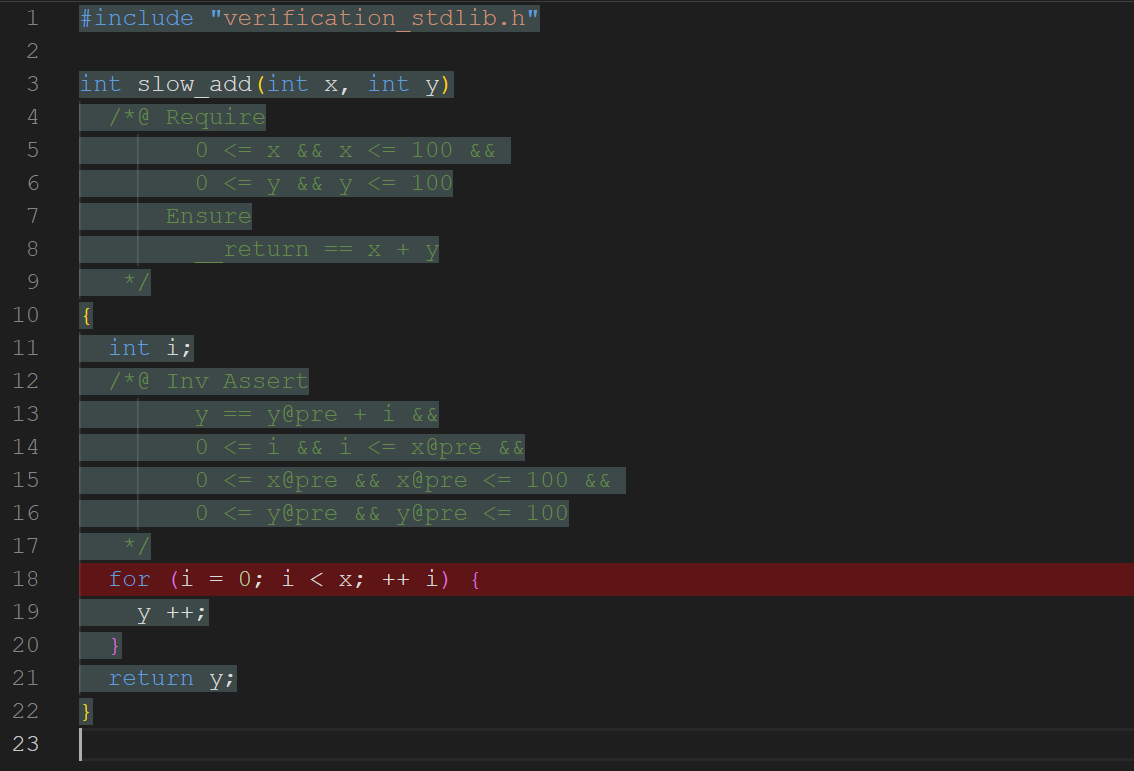Click the Require keyword in the comment
The height and width of the screenshot is (771, 1134).
[x=215, y=117]
